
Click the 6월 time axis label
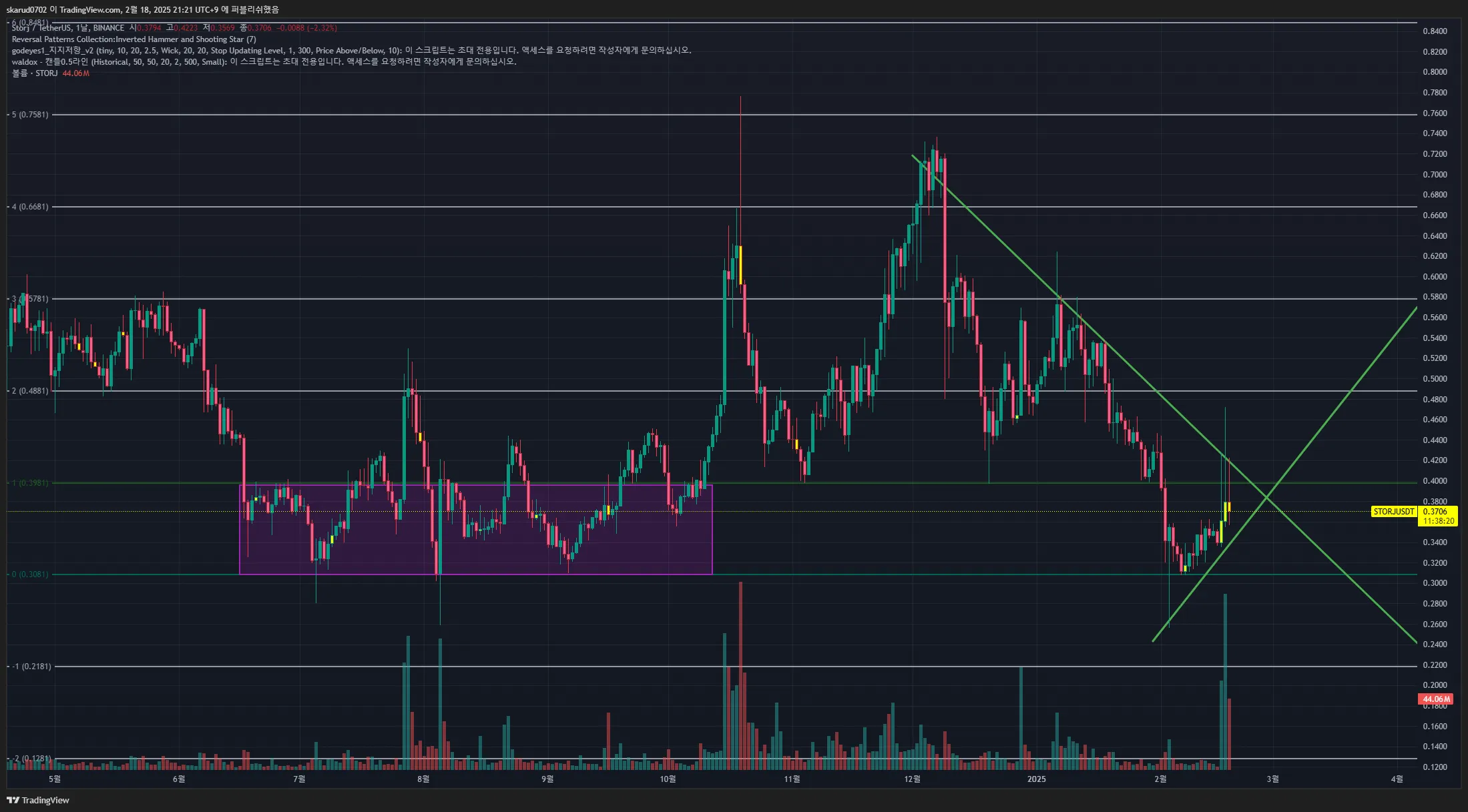(179, 779)
